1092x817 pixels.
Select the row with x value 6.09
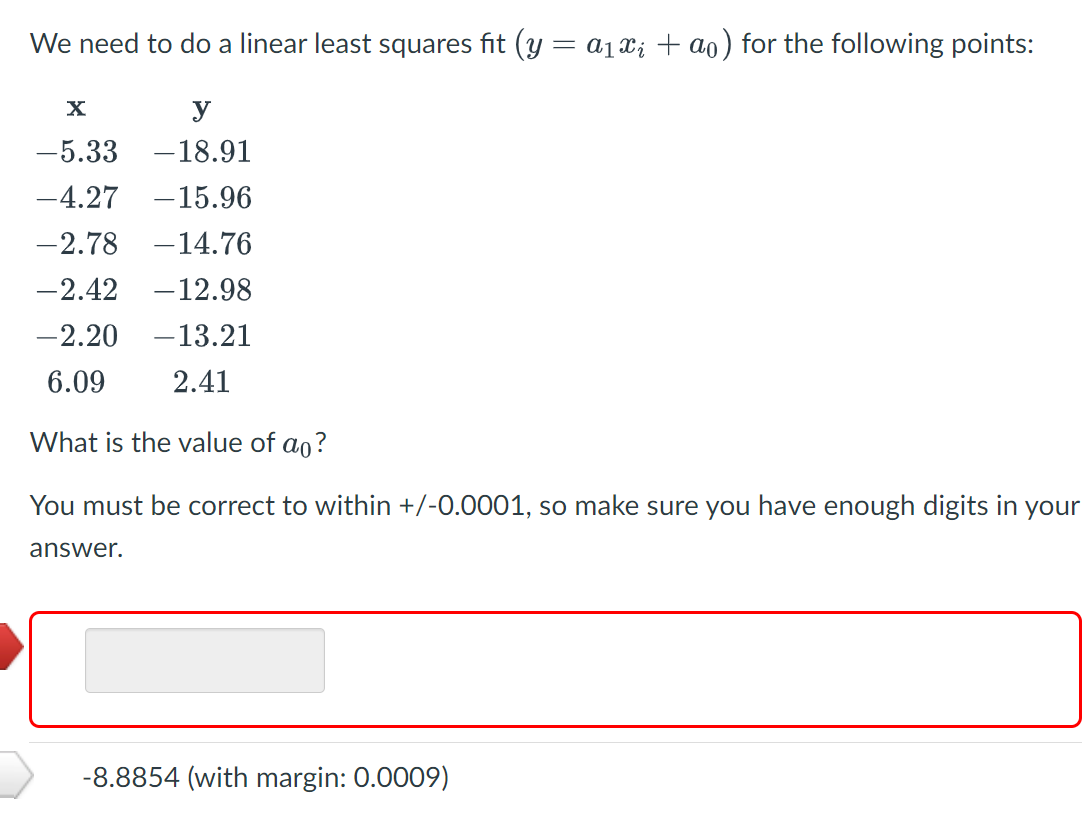tap(76, 381)
